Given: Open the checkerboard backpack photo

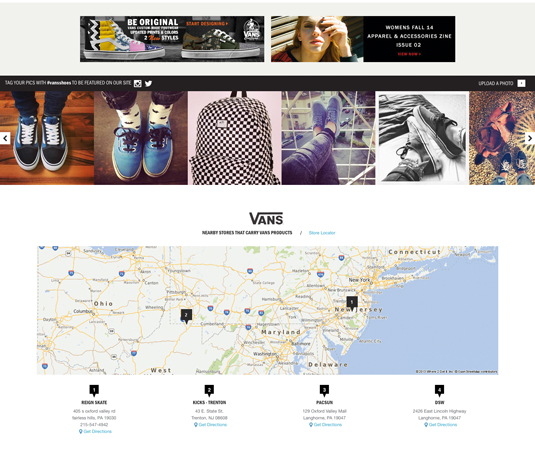Looking at the screenshot, I should pyautogui.click(x=235, y=138).
